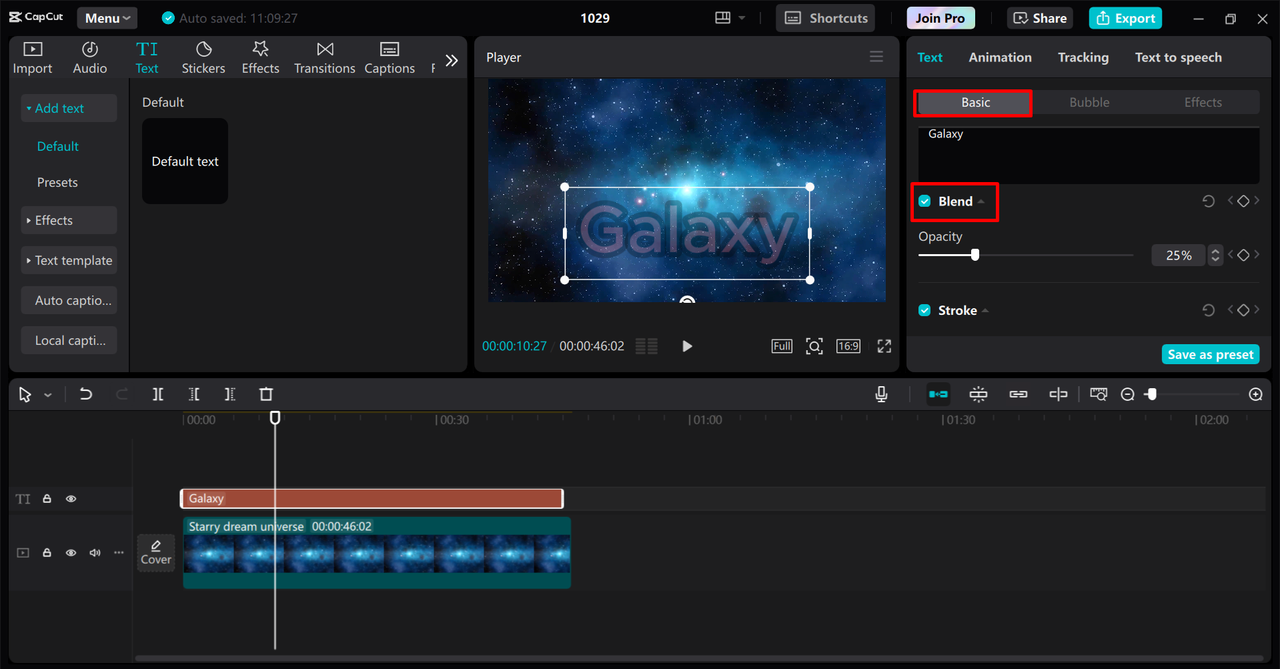Open the Stickers panel in the top toolbar
Viewport: 1280px width, 669px height.
(x=203, y=58)
